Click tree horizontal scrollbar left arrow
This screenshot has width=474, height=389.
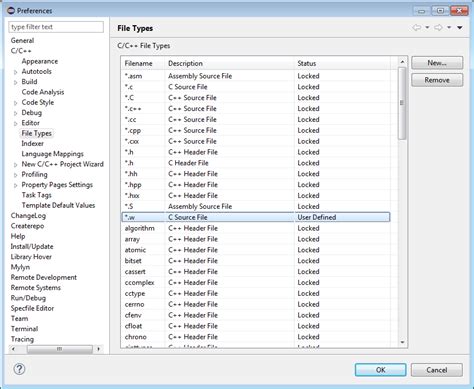point(13,349)
